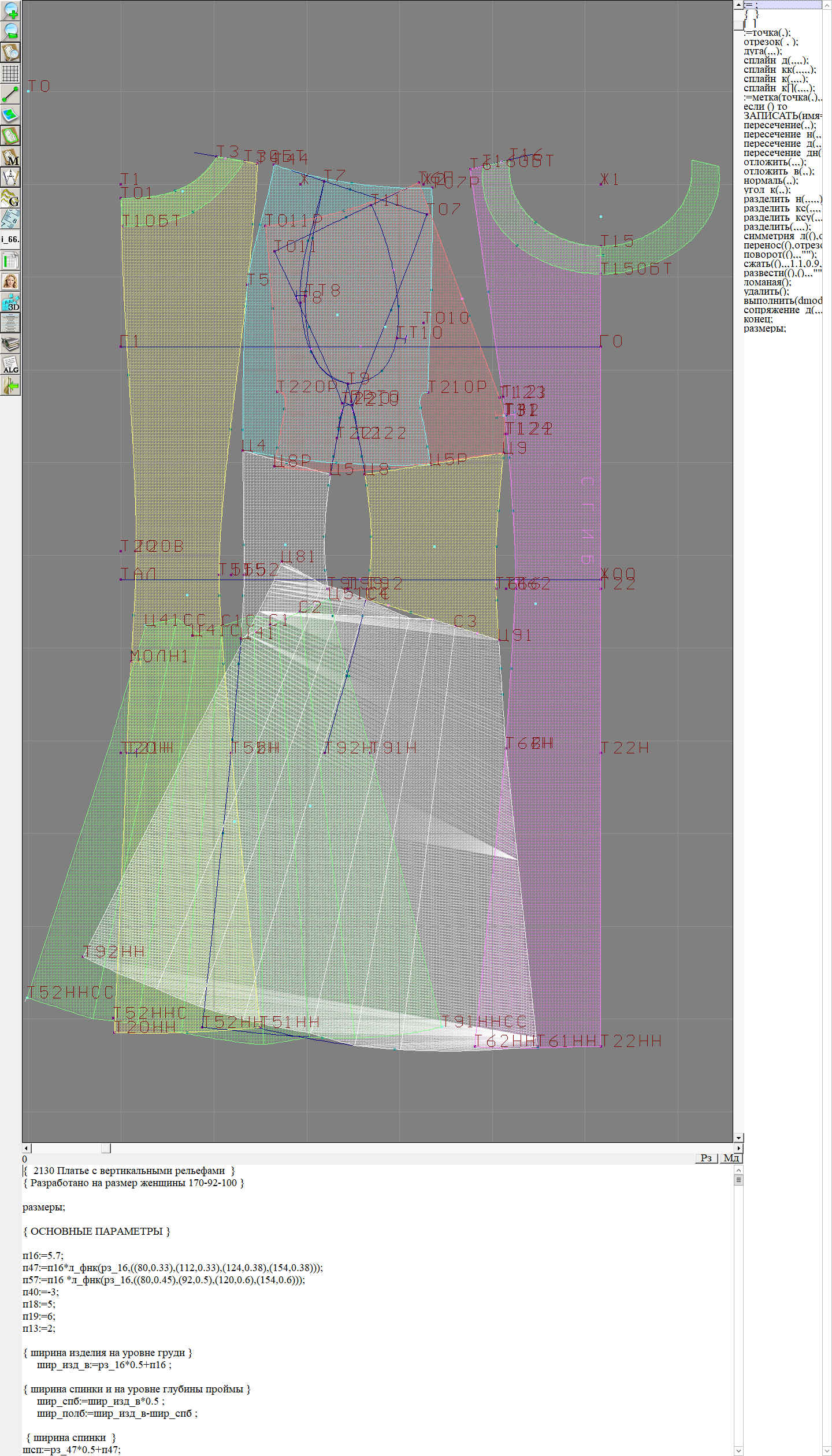This screenshot has width=832, height=1456.
Task: Click the zoom out magnifier icon
Action: point(10,31)
